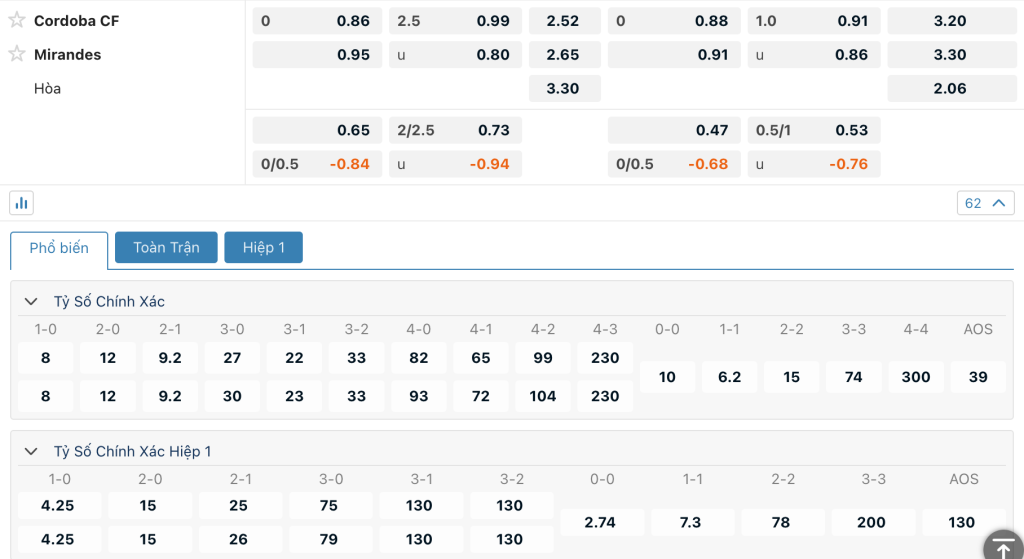1024x559 pixels.
Task: Pick correct score 3-0 away odds 30
Action: click(x=232, y=396)
